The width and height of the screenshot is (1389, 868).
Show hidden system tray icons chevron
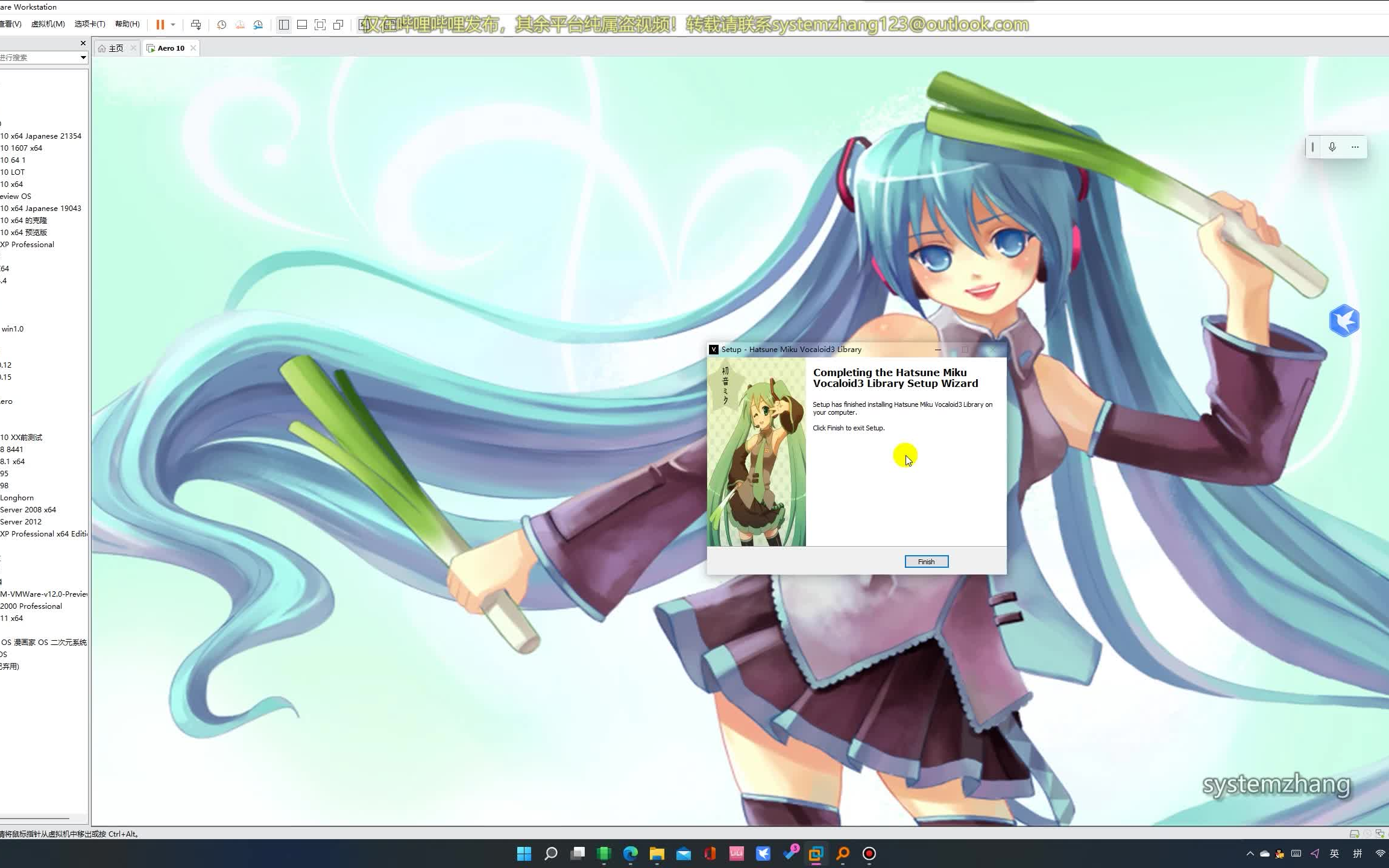[1250, 854]
